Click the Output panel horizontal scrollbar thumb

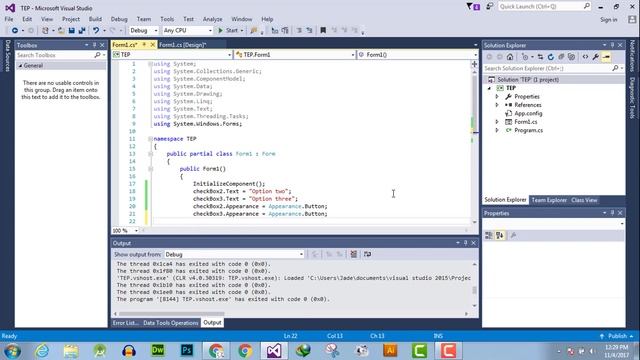[171, 314]
